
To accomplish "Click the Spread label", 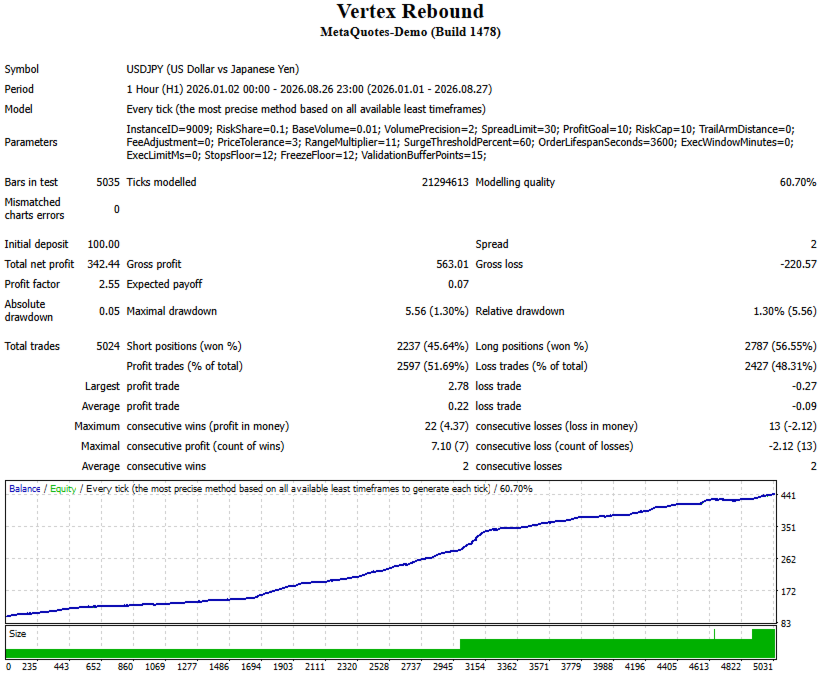I will pos(492,244).
